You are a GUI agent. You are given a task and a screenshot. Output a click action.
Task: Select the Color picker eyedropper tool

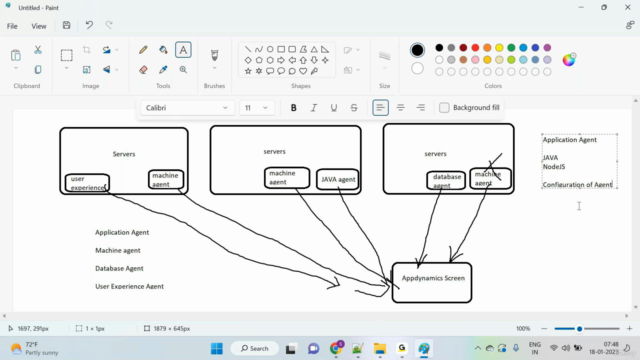point(163,70)
